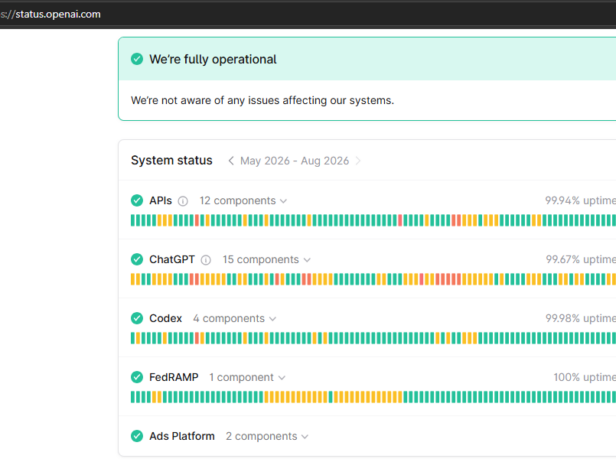616x462 pixels.
Task: Click the '100% uptime' value for FedRAMP
Action: 585,377
